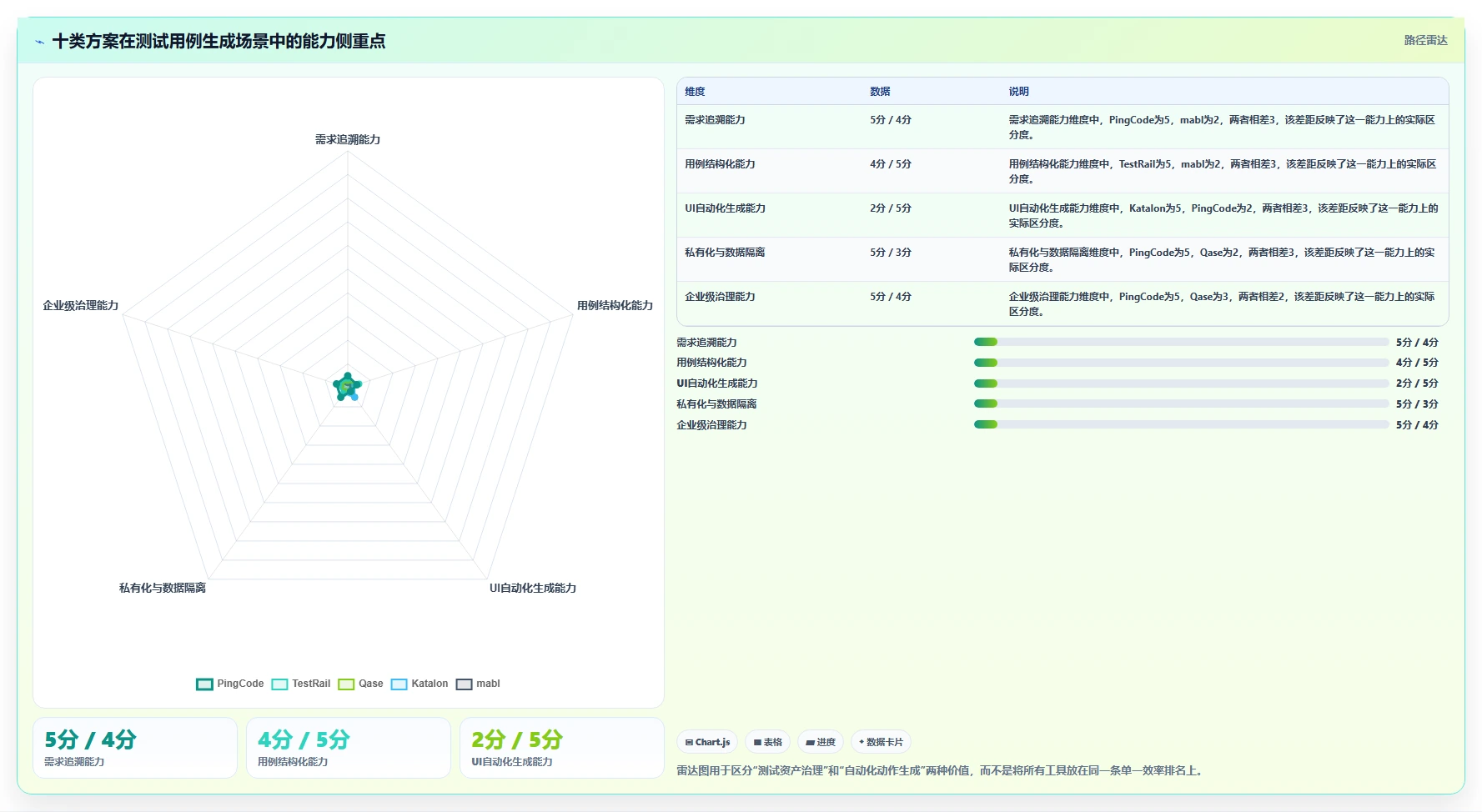Click the radar axis label 需求追溯能力
The image size is (1482, 812).
pos(348,139)
